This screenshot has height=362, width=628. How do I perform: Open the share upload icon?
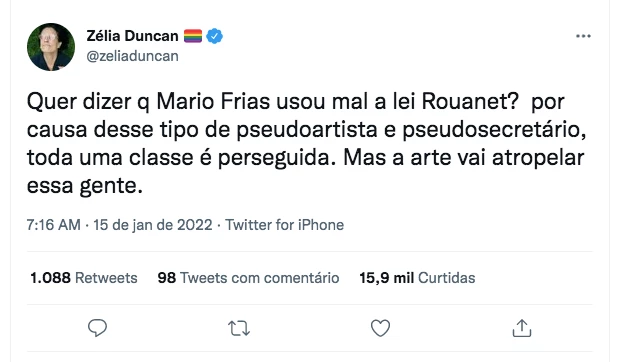(521, 328)
